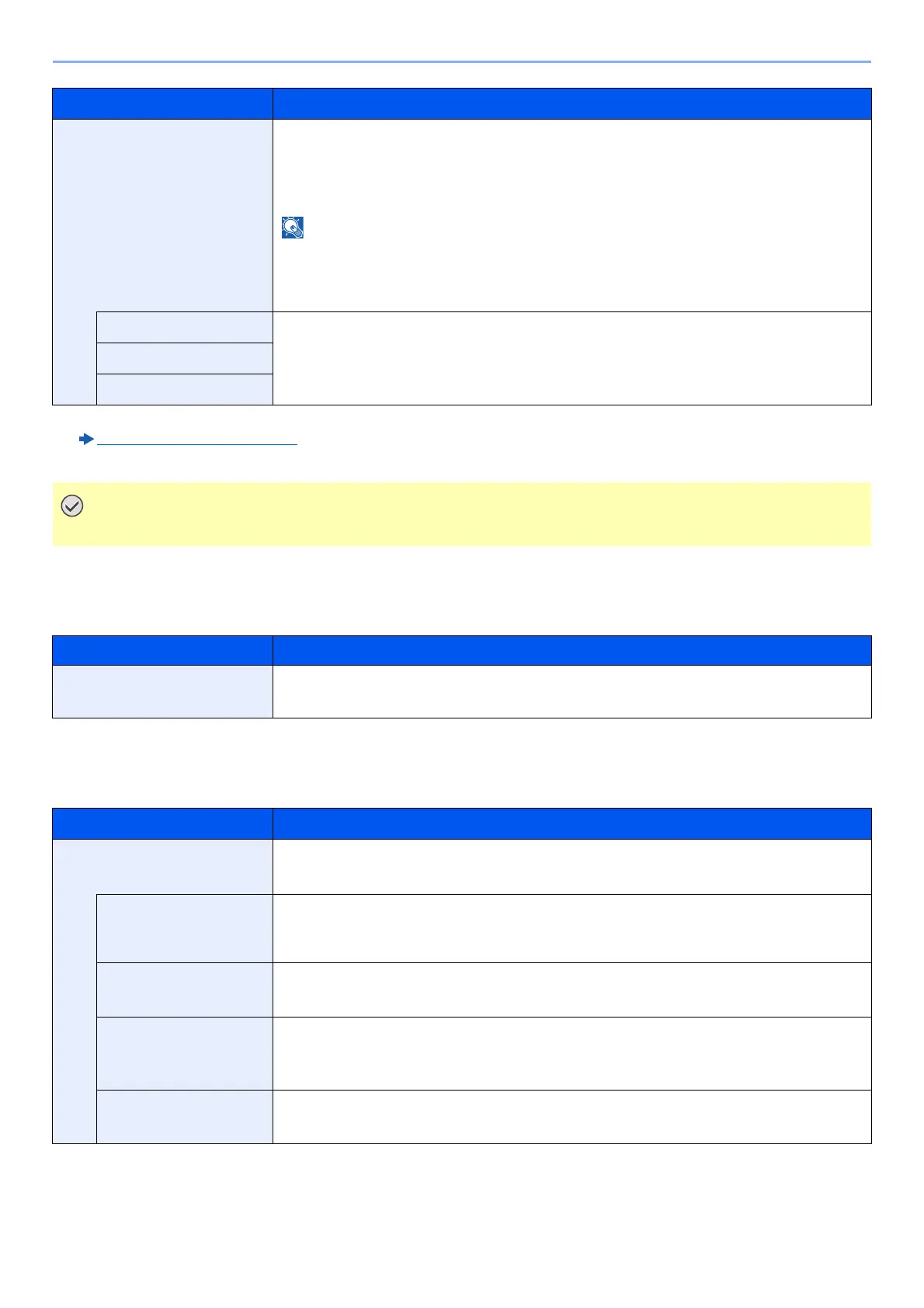The height and width of the screenshot is (1308, 924).
Task: Click the middle table's light blue item cell
Action: pos(162,691)
